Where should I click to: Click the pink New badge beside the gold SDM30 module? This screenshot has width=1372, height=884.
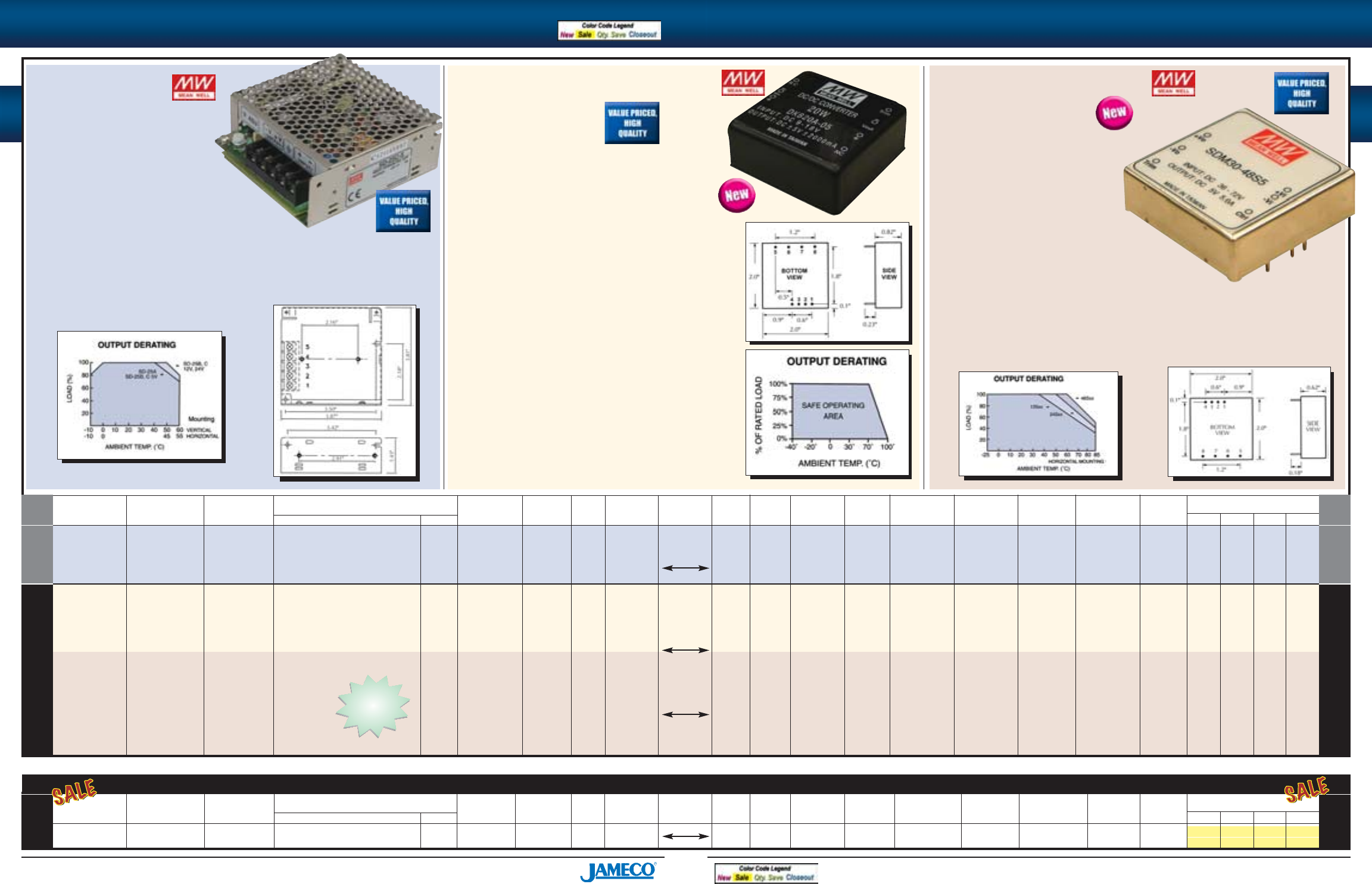tap(1114, 113)
